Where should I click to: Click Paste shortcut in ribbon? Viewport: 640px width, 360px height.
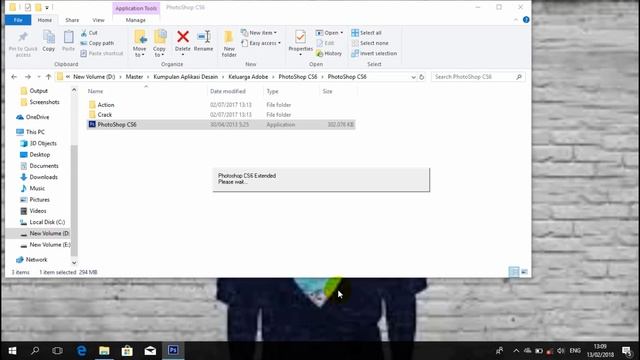pyautogui.click(x=101, y=53)
